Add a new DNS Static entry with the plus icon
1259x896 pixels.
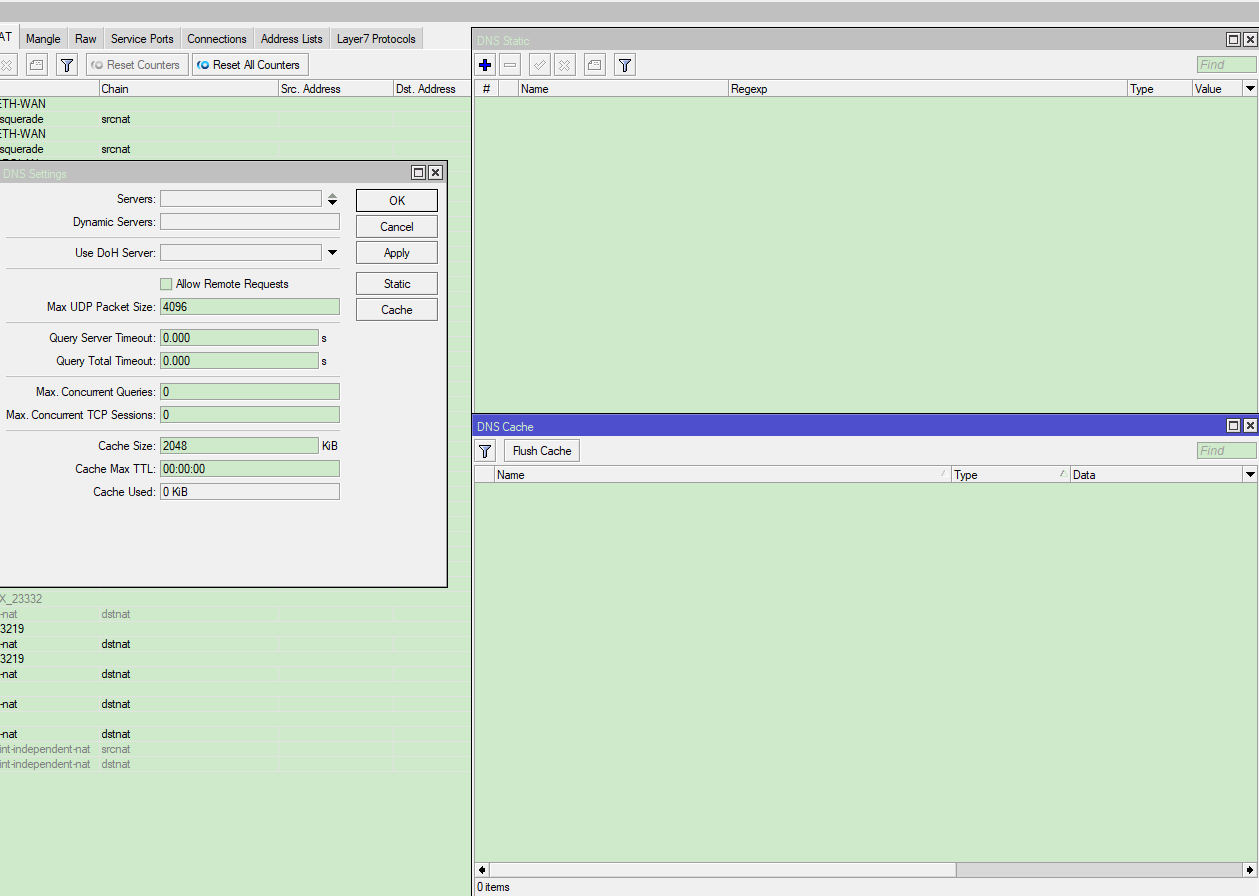[485, 65]
